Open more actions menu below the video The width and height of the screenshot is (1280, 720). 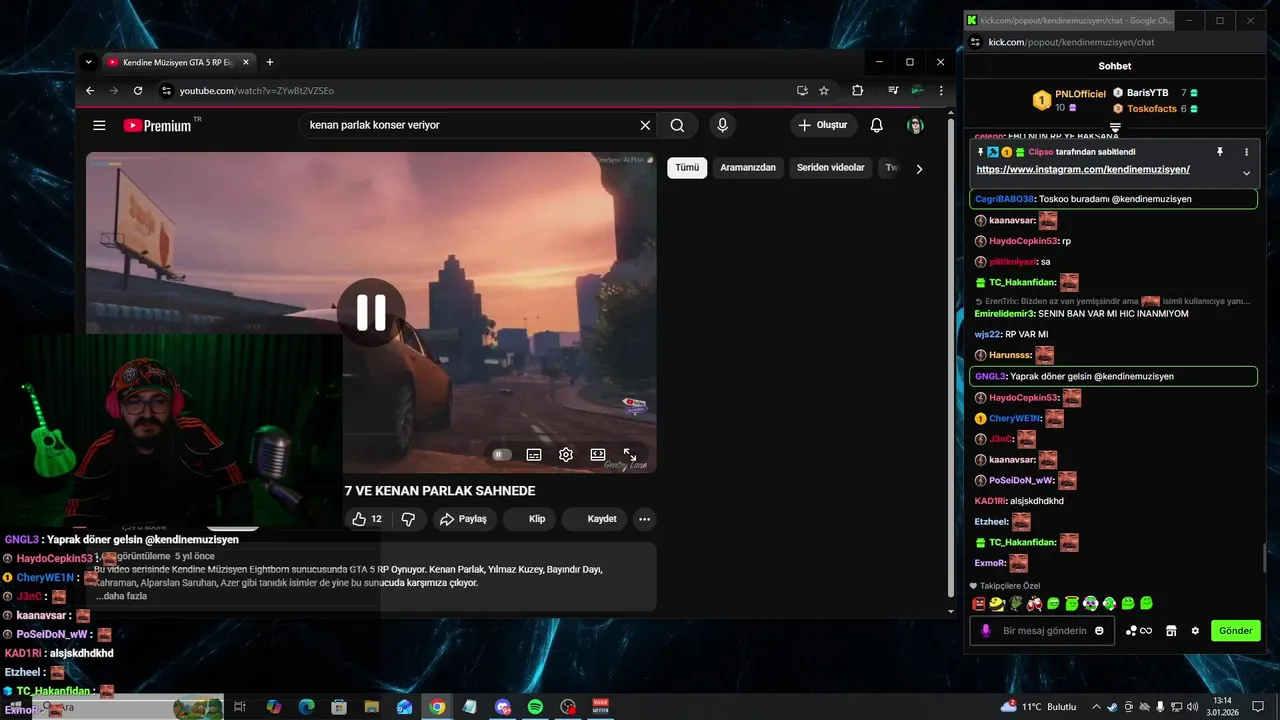coord(644,519)
